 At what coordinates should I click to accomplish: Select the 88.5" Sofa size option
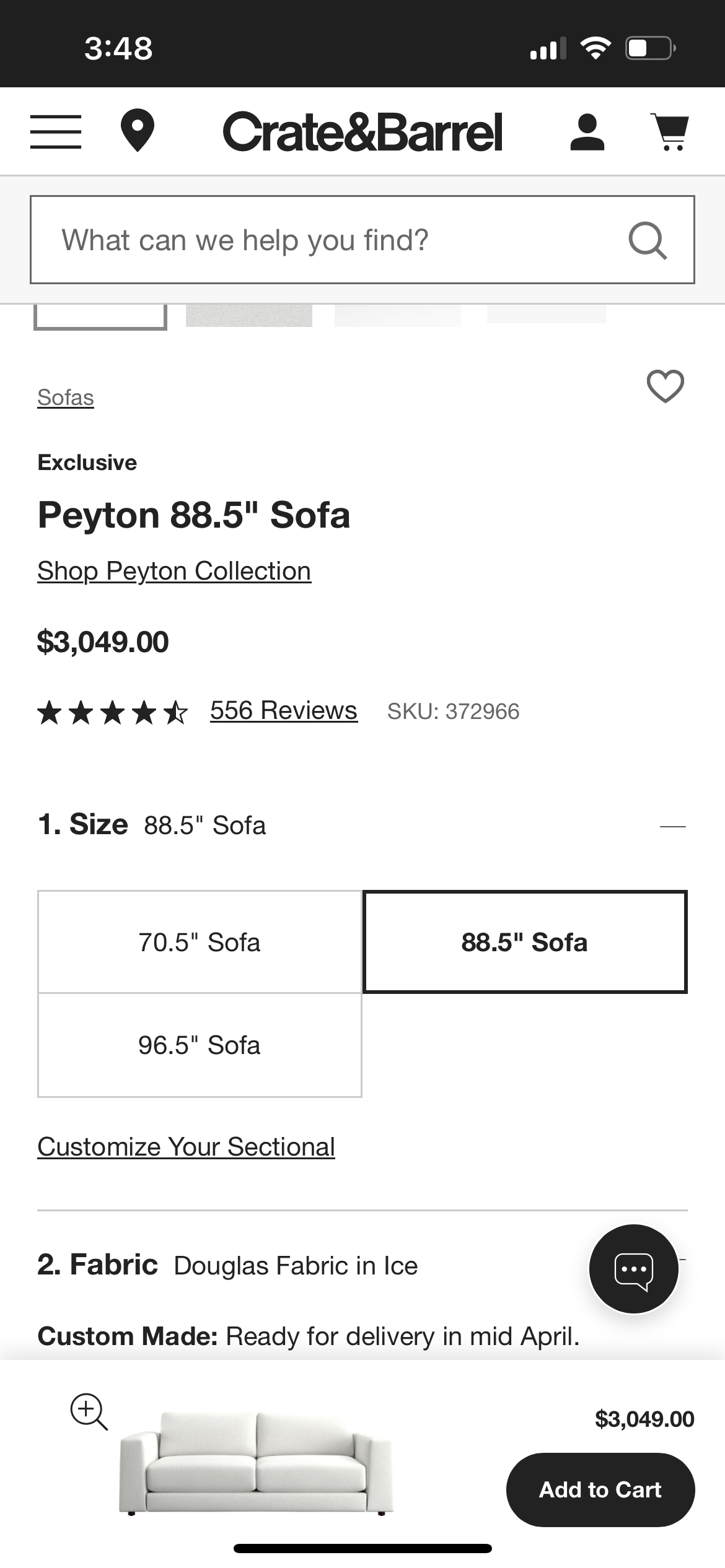pos(525,943)
